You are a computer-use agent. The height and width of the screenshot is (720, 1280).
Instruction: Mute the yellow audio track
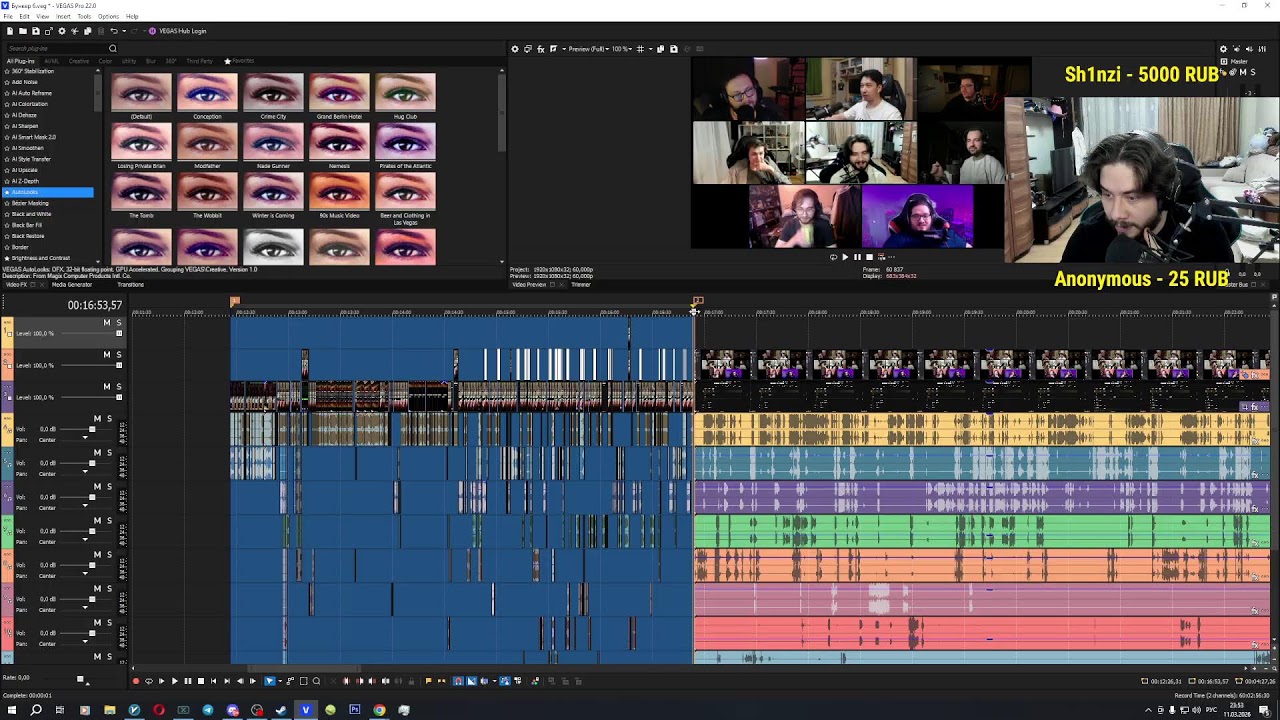point(97,419)
